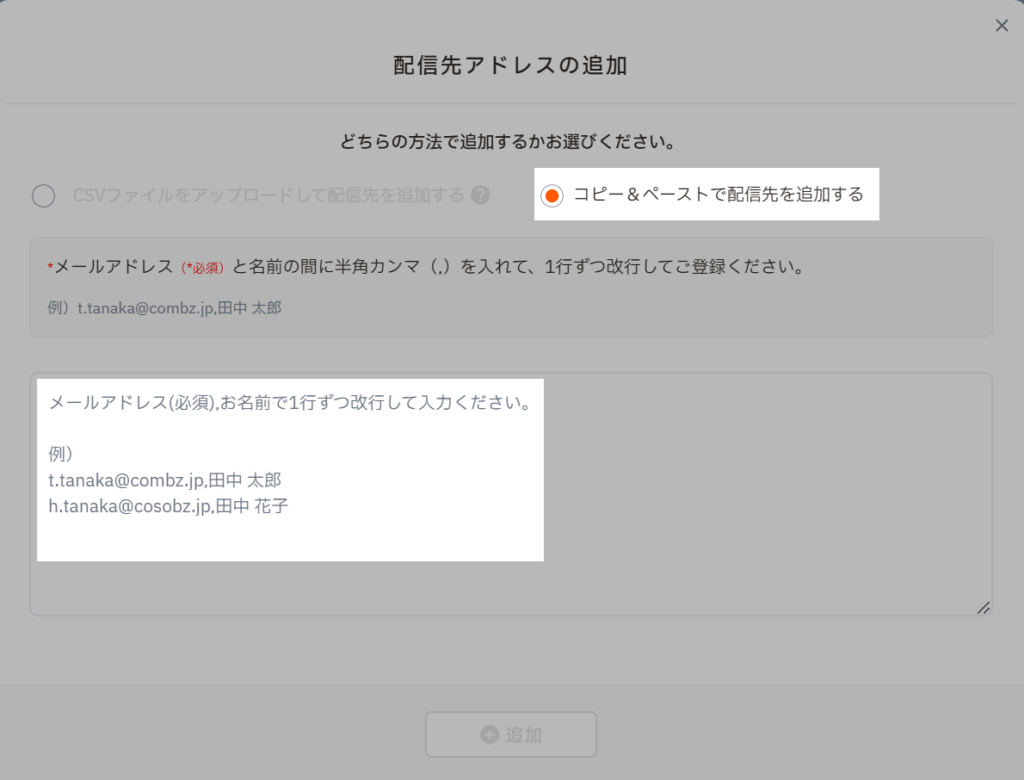Click the red (*必須) marker
The image size is (1024, 780).
(203, 268)
